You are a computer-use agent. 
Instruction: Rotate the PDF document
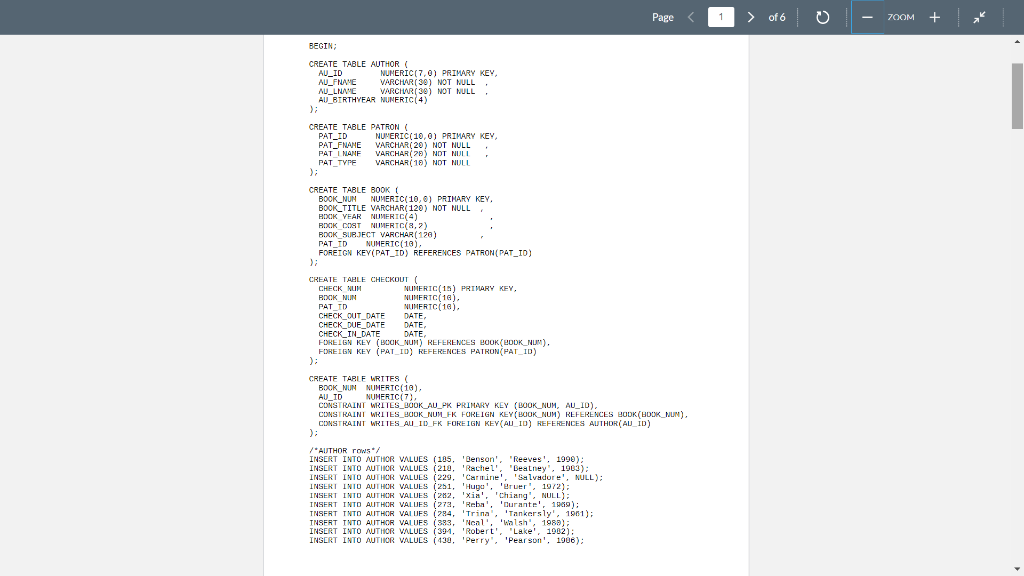point(820,17)
